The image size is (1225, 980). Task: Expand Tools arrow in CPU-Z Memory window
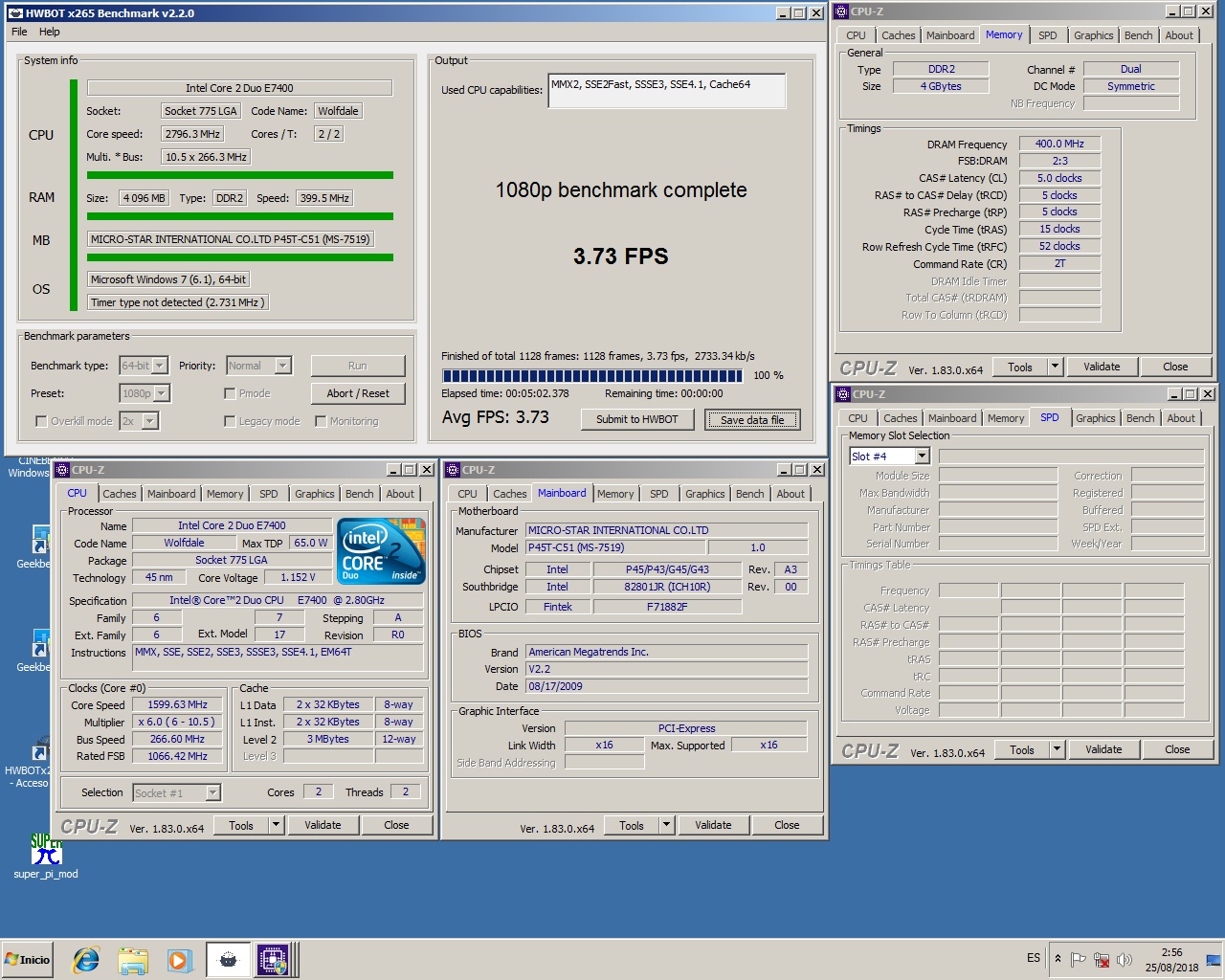[1055, 367]
